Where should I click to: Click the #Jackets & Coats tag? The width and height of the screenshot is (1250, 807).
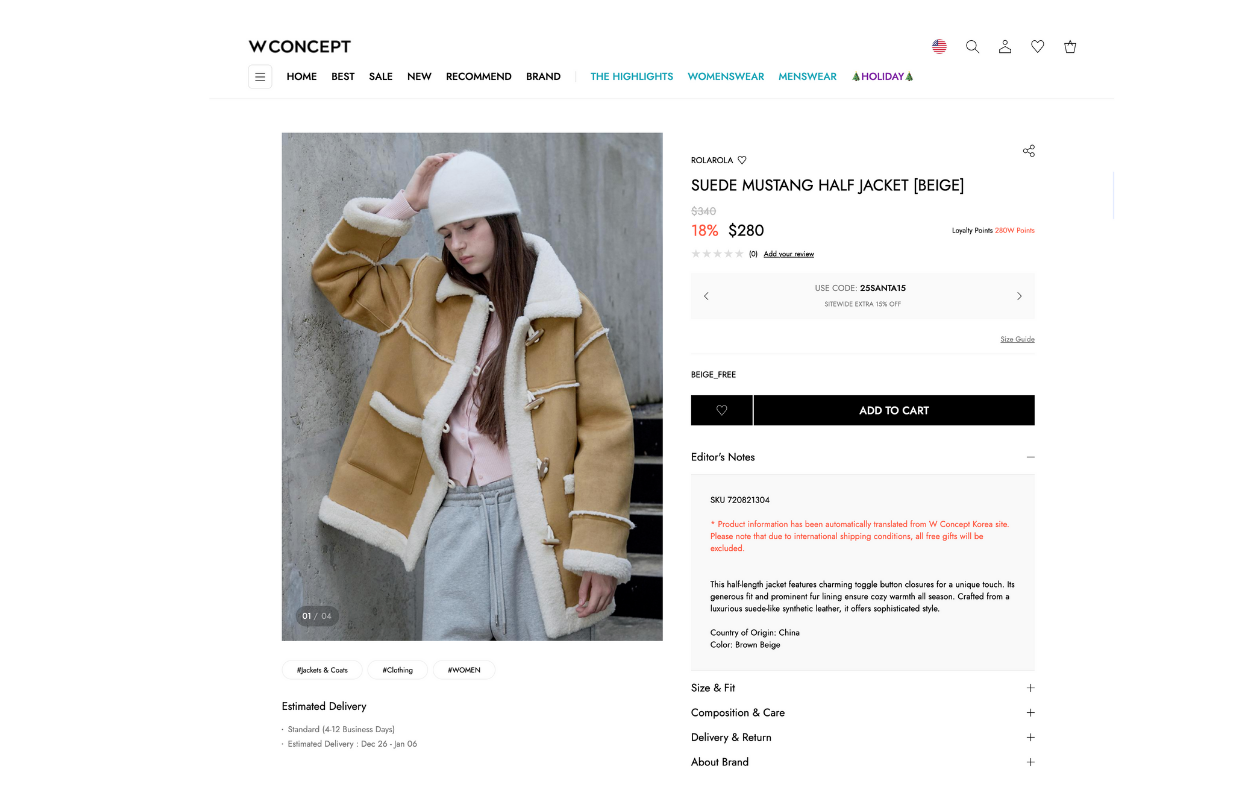coord(322,670)
